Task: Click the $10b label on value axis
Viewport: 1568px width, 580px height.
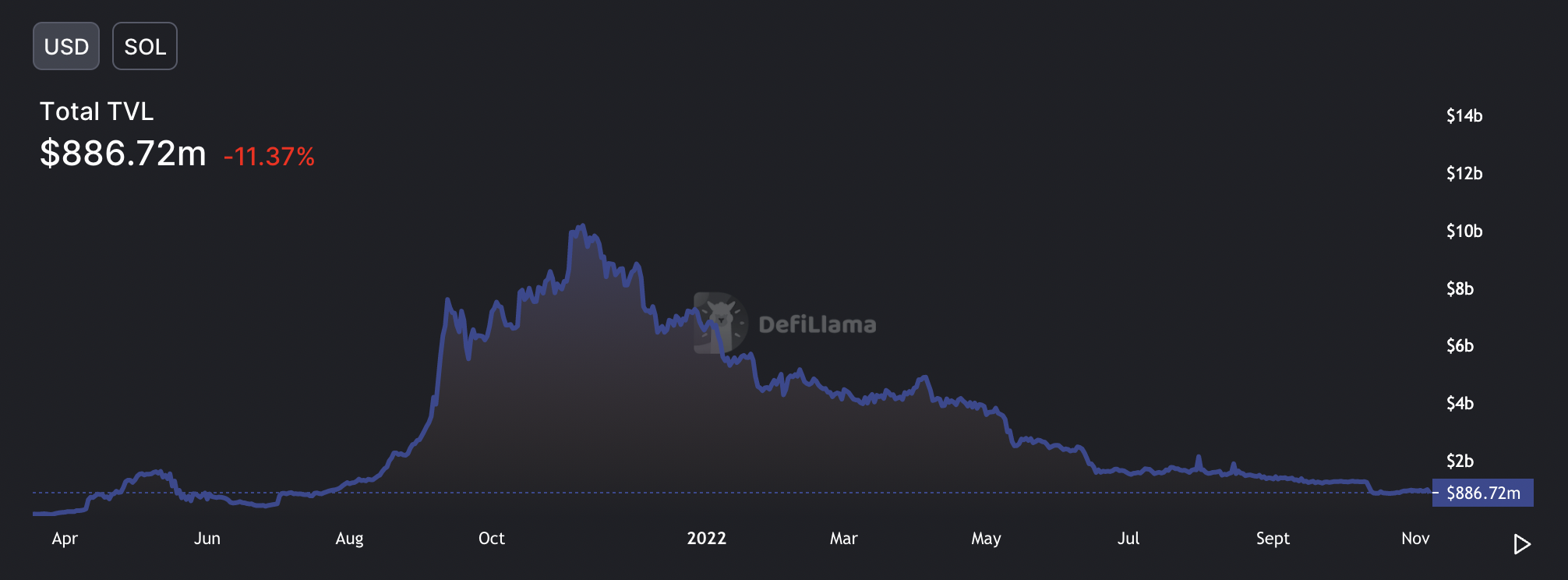Action: tap(1464, 232)
